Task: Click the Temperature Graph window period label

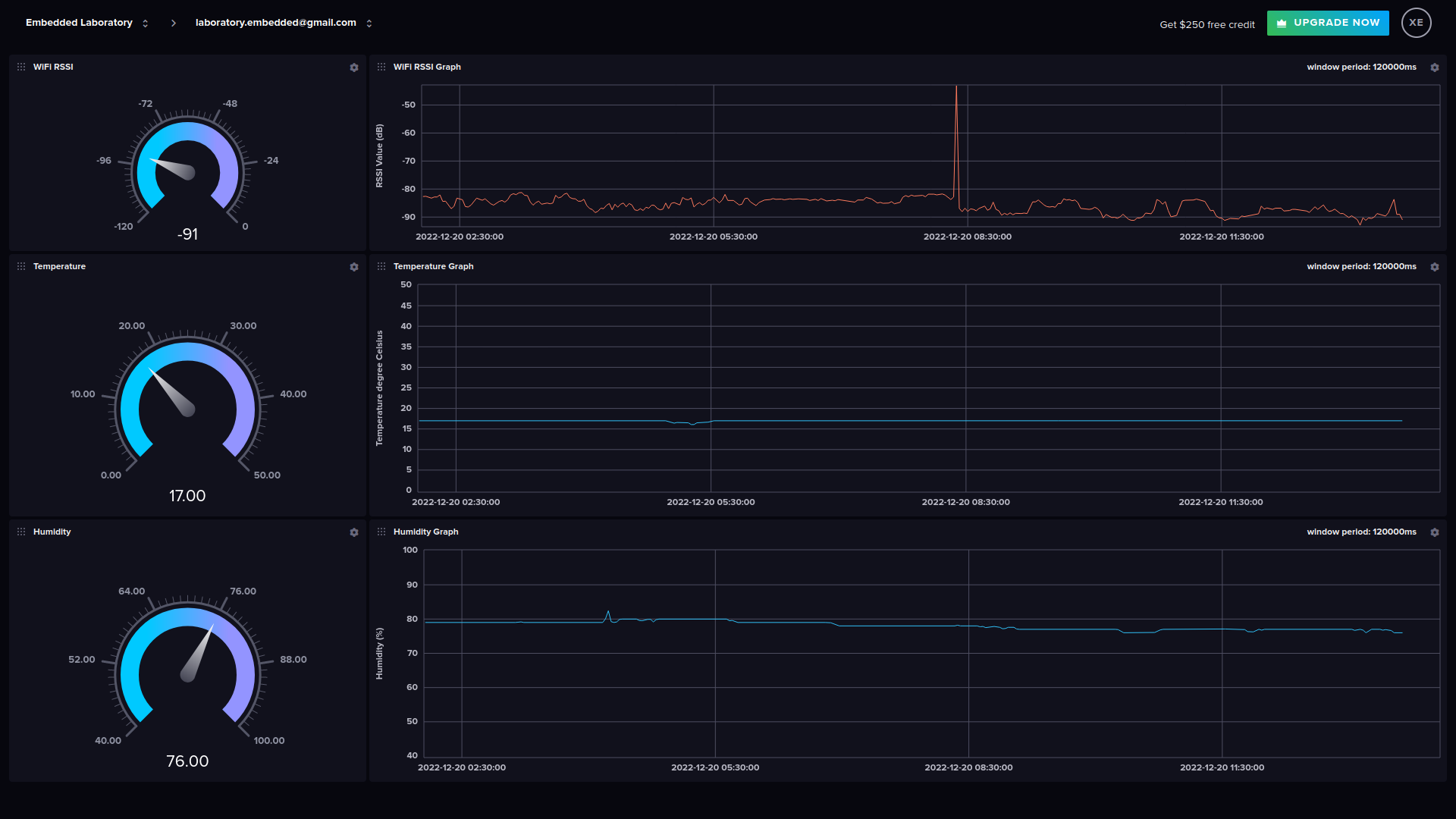Action: (x=1361, y=266)
